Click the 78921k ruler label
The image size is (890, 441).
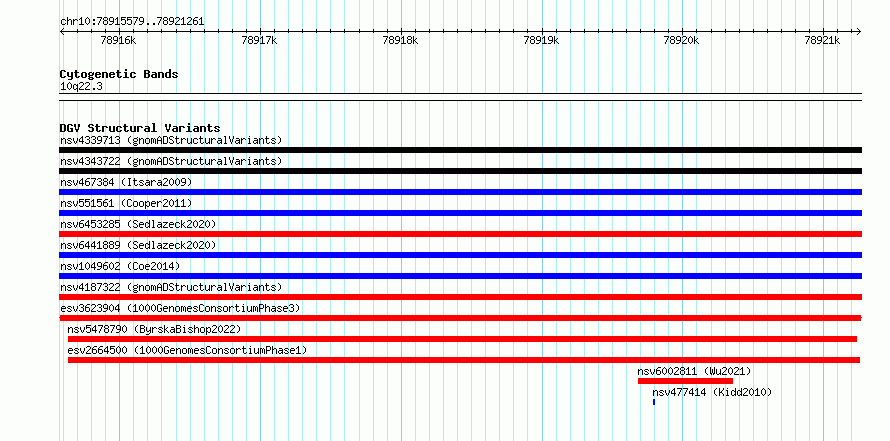[822, 41]
